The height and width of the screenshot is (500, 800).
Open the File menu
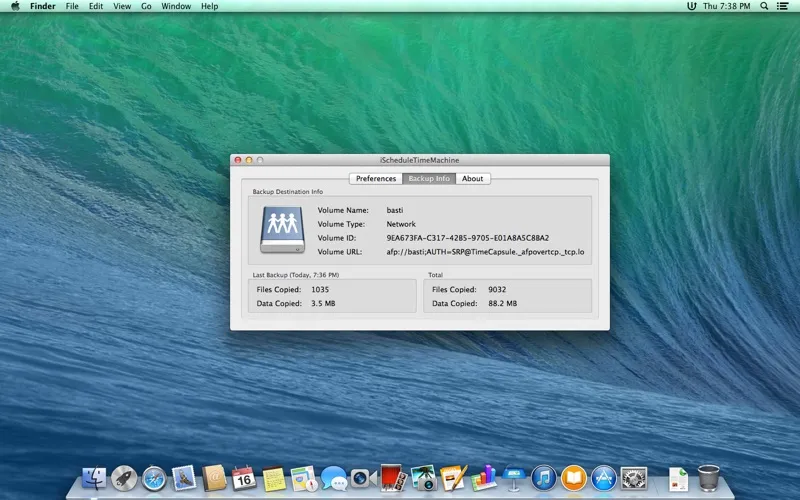coord(72,6)
